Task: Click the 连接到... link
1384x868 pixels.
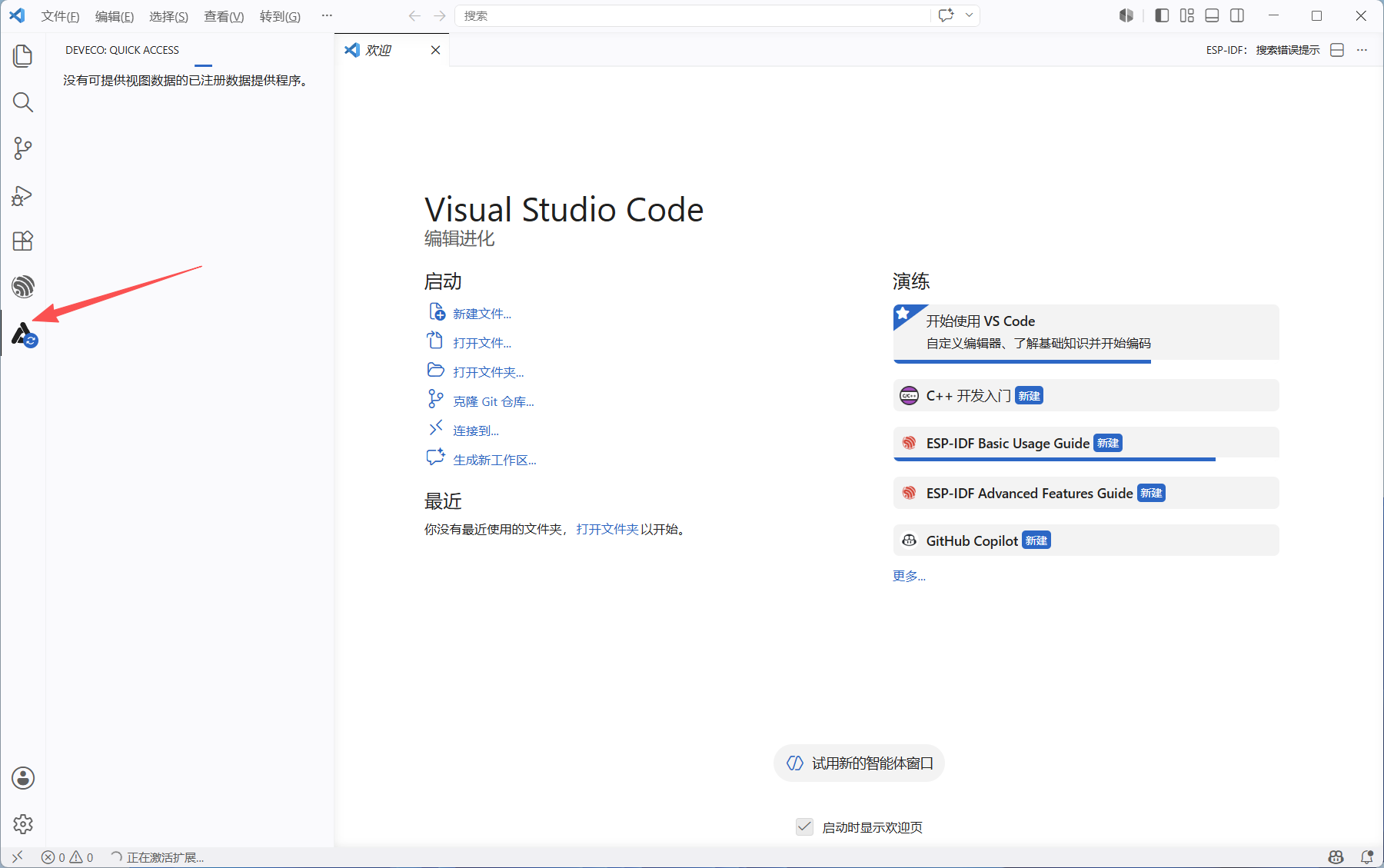Action: click(x=476, y=431)
